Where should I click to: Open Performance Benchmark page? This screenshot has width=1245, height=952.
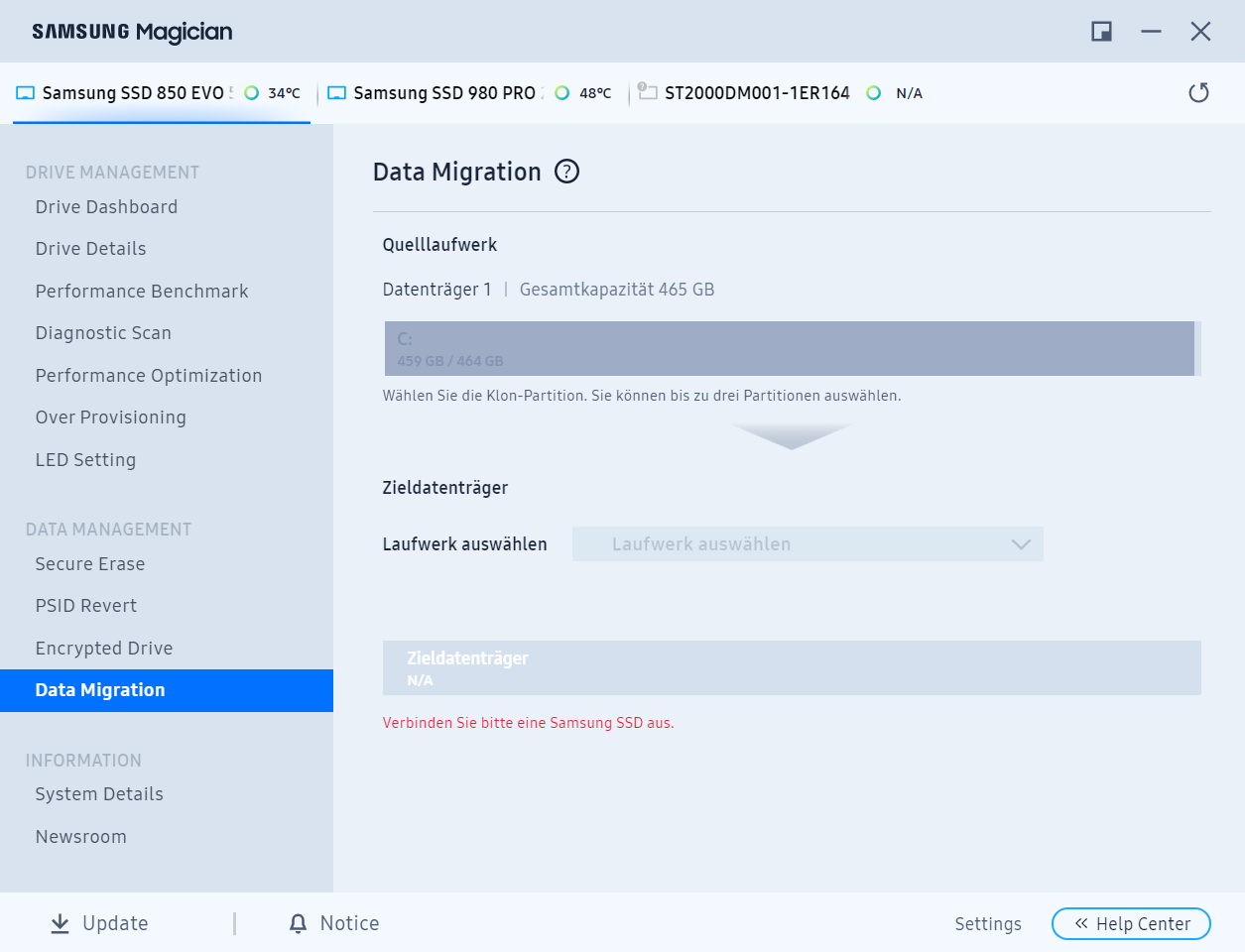(142, 291)
